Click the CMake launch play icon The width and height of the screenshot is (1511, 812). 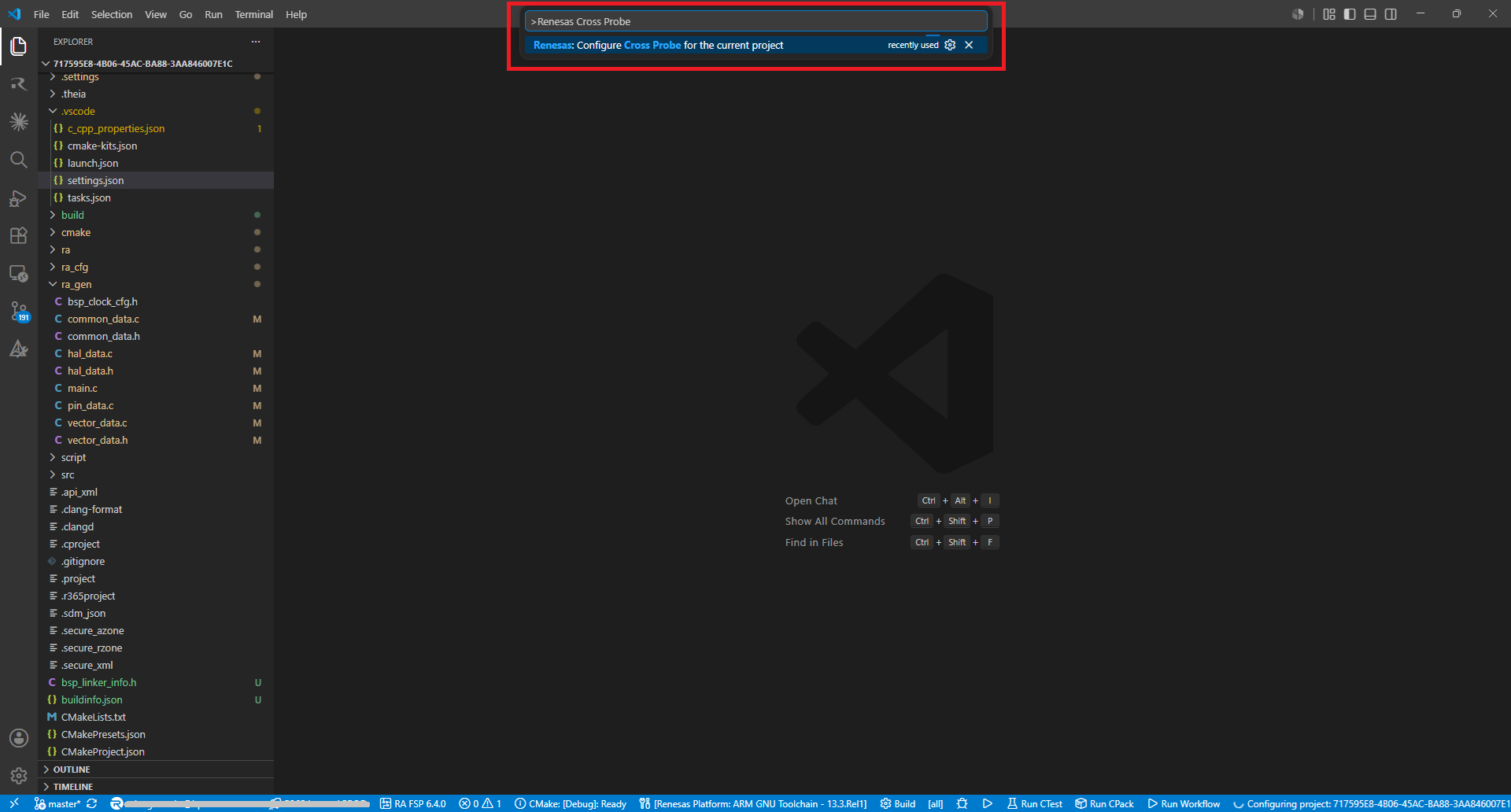988,803
